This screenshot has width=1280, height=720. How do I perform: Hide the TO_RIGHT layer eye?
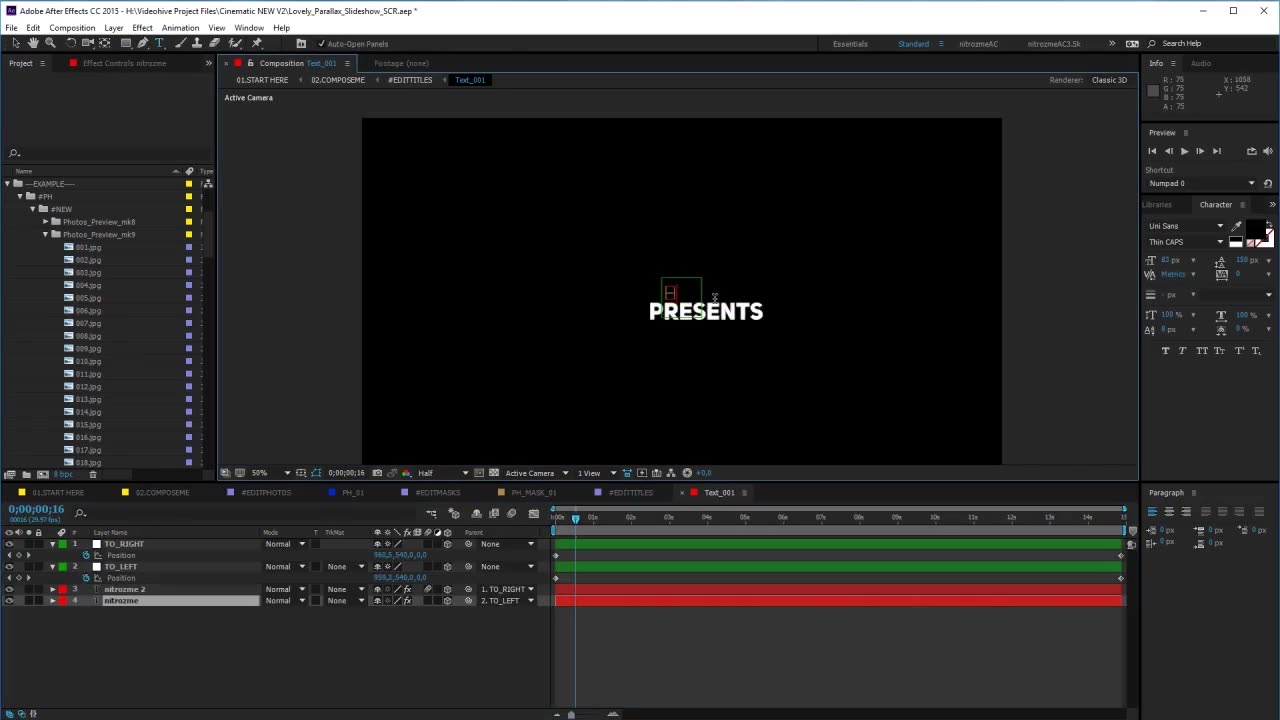pyautogui.click(x=9, y=544)
